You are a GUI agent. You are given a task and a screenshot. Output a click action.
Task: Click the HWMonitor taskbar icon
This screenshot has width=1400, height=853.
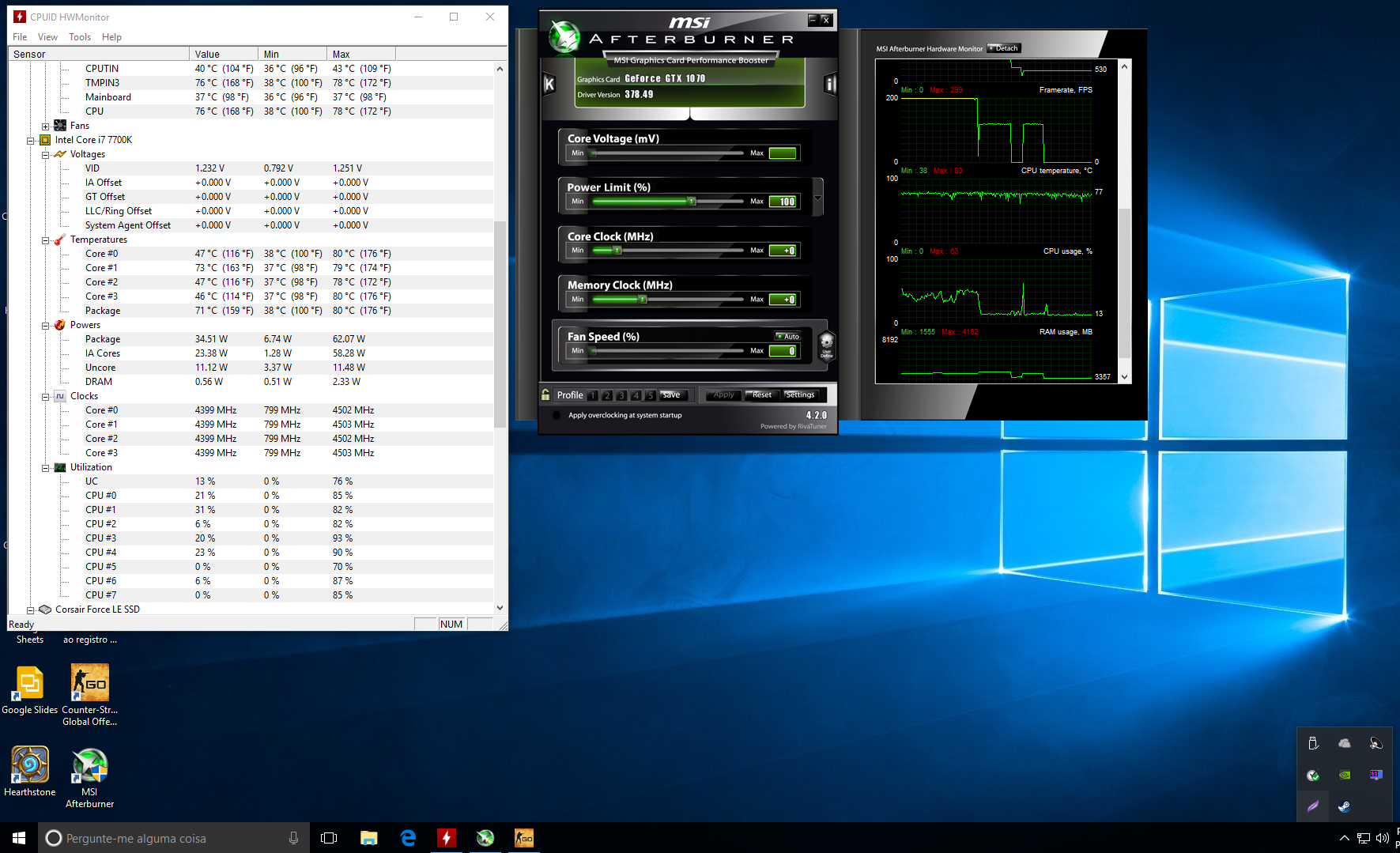(x=447, y=838)
